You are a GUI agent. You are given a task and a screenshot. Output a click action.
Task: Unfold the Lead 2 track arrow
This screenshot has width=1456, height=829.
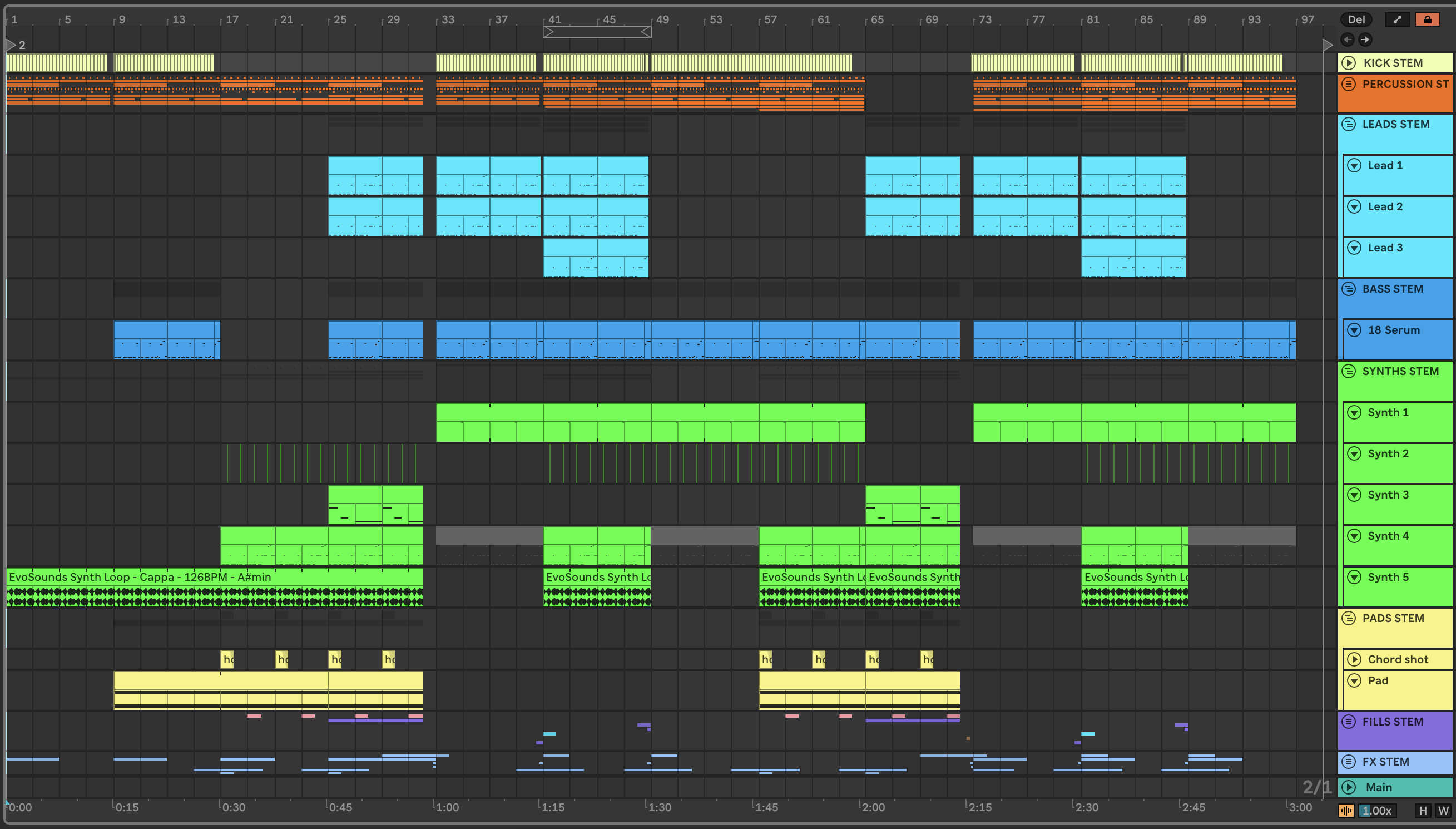pos(1354,206)
